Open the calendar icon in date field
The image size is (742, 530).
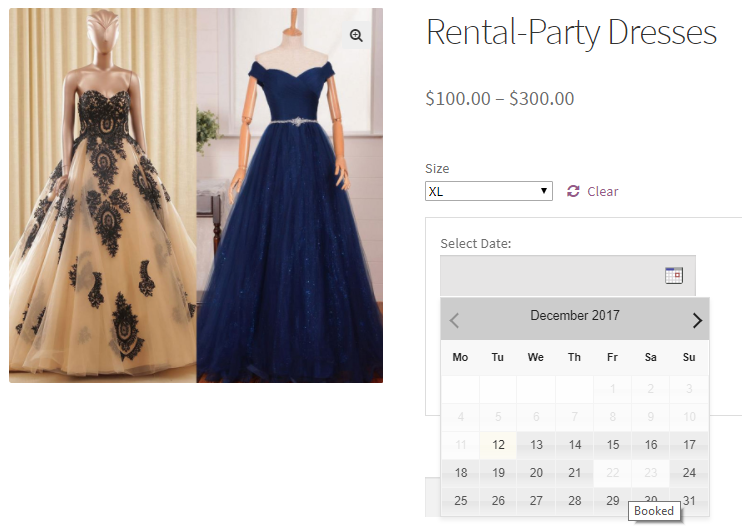tap(673, 275)
